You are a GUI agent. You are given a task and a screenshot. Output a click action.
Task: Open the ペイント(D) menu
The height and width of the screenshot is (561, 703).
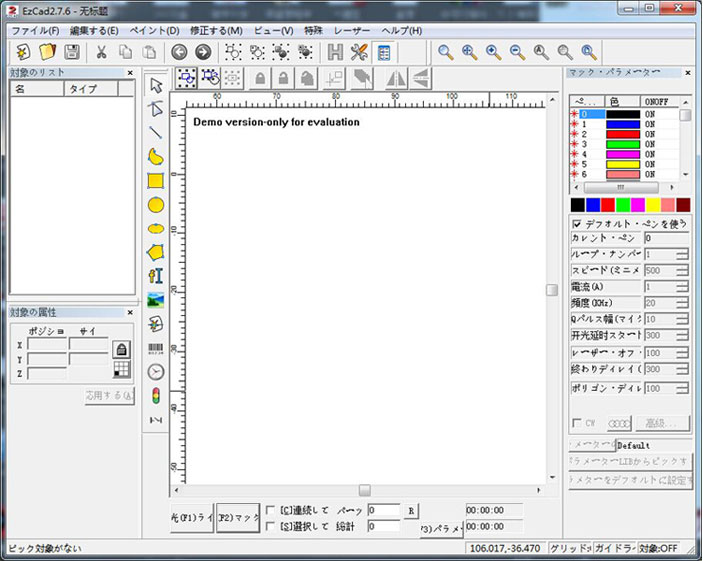[x=155, y=30]
